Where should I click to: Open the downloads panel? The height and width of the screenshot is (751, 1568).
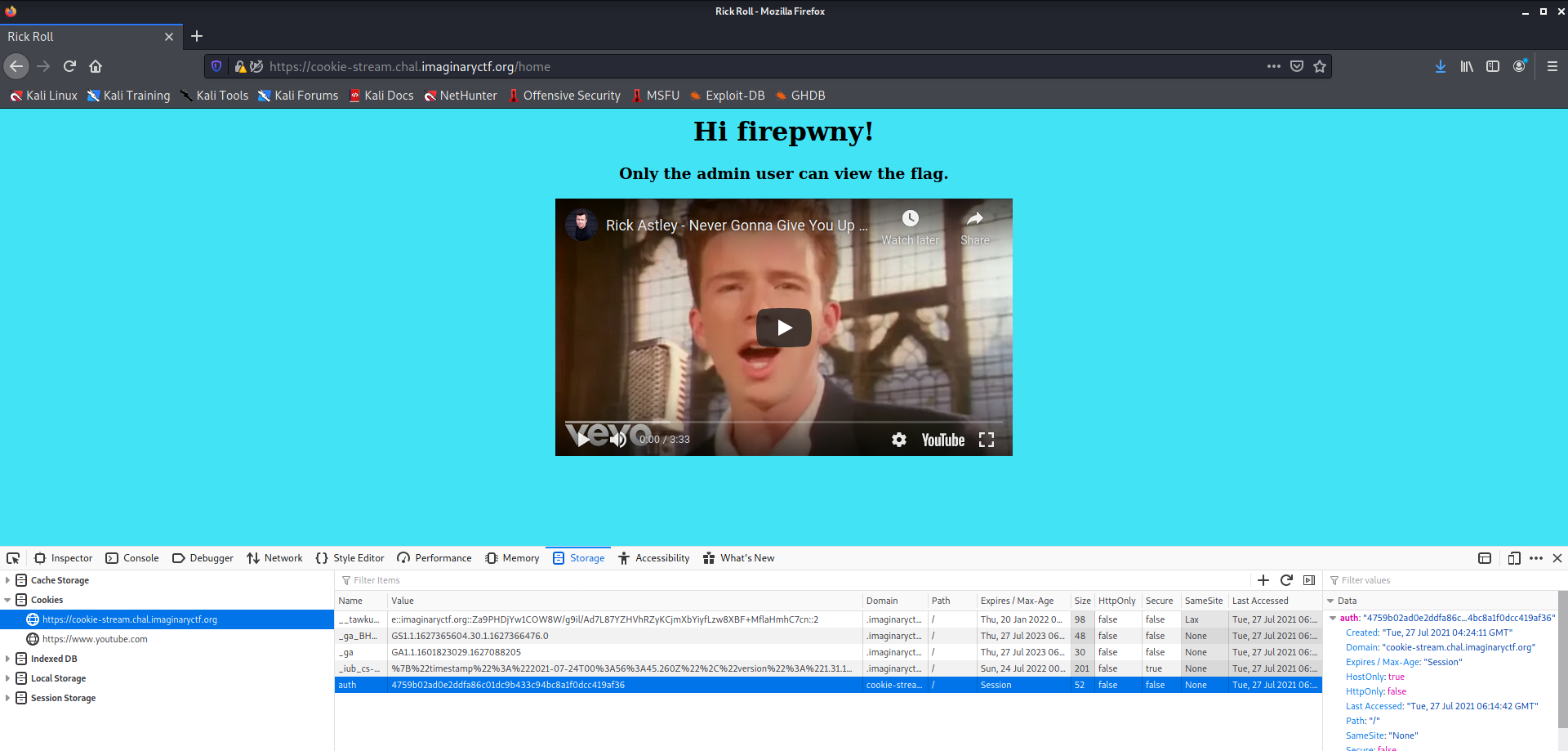point(1441,66)
